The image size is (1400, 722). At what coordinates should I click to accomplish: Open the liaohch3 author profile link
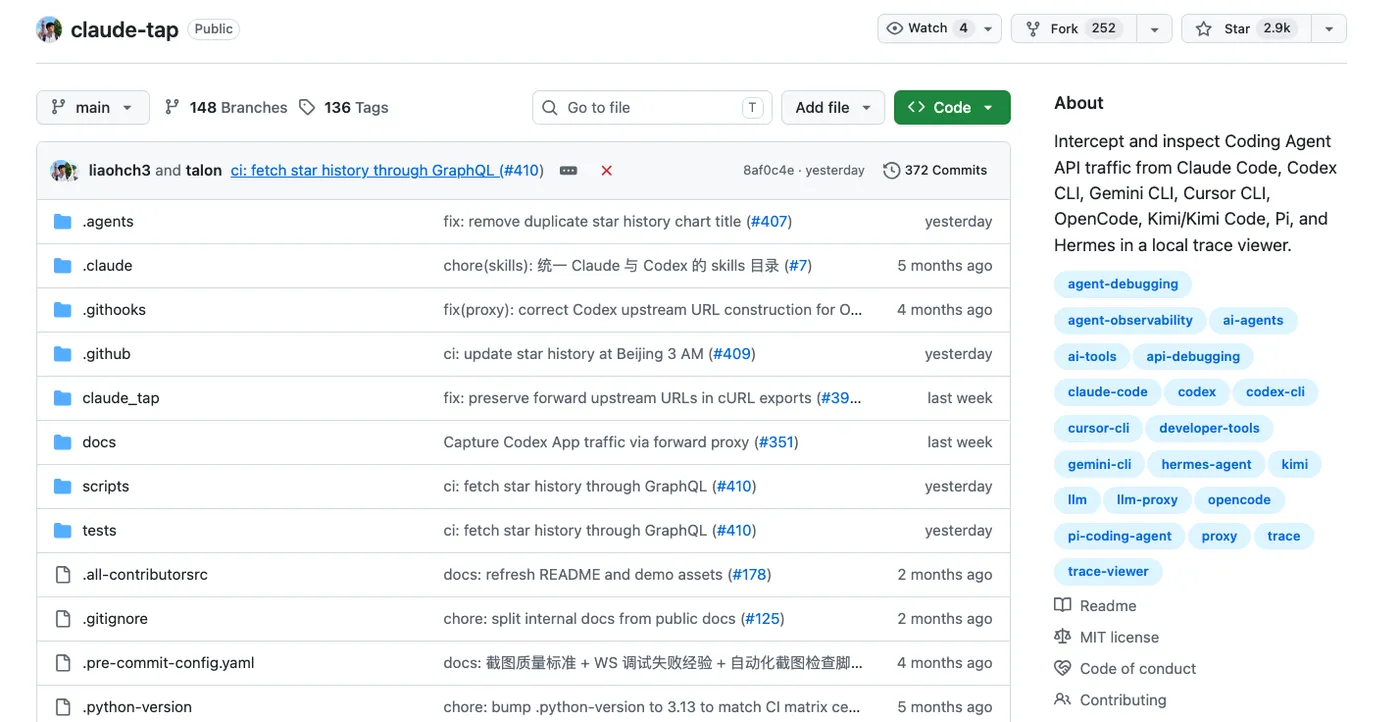click(120, 170)
